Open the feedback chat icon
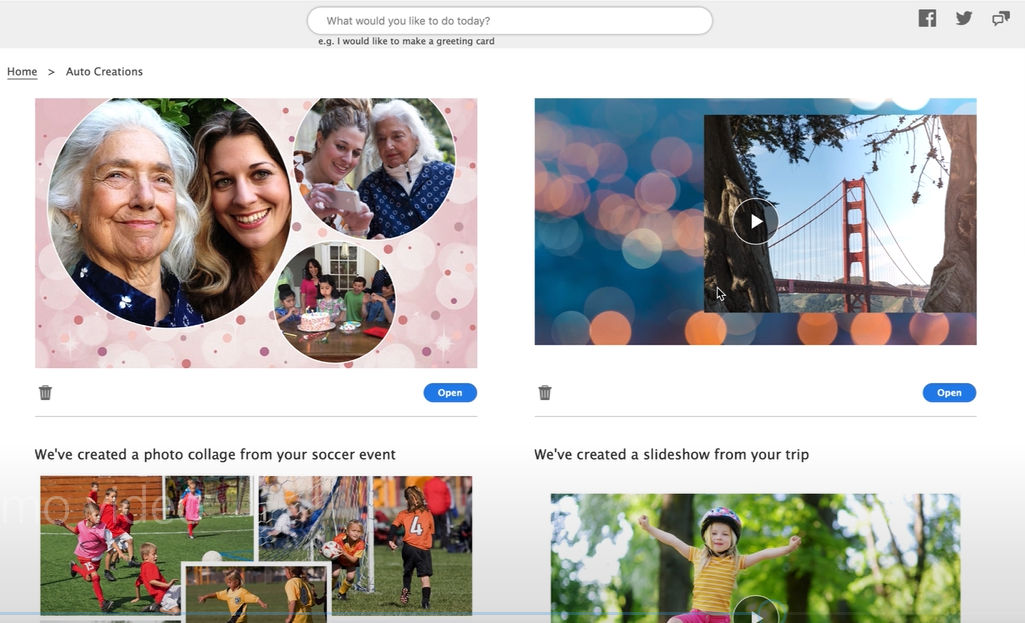 pyautogui.click(x=999, y=17)
